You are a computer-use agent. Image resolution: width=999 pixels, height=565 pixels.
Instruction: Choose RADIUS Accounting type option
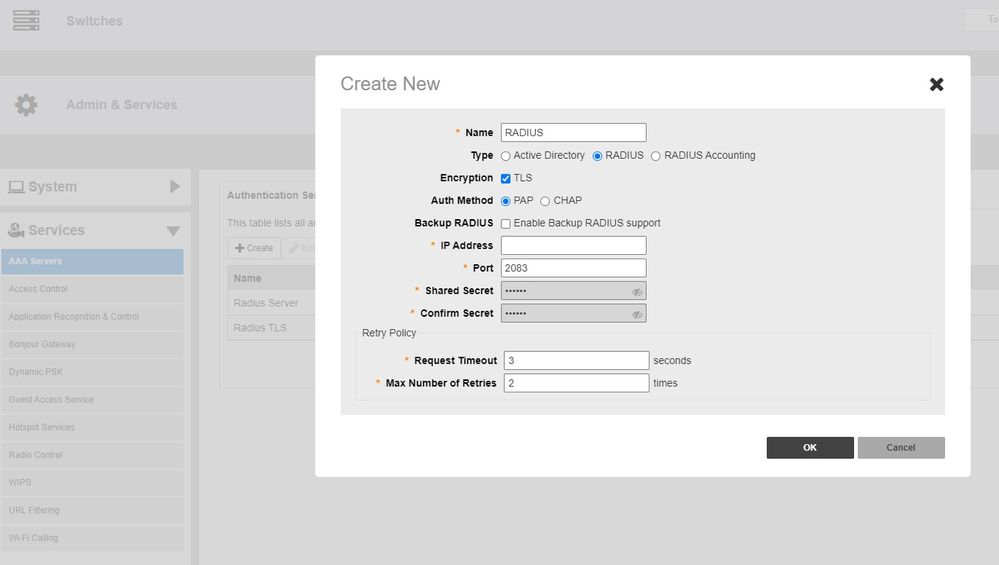[656, 156]
